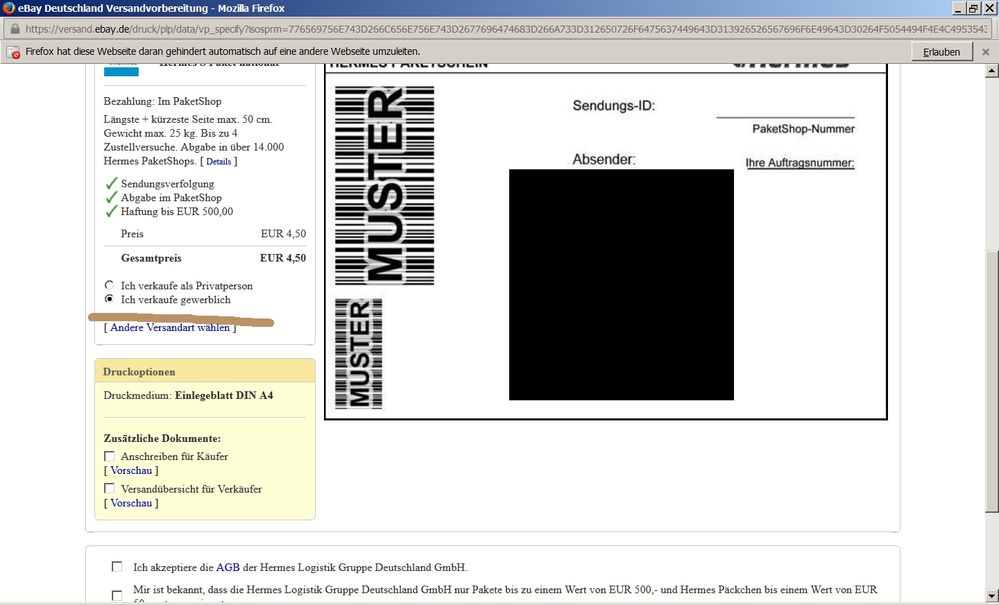Click the blocked-redirect icon in the notification bar
Viewport: 999px width, 605px height.
[x=13, y=51]
